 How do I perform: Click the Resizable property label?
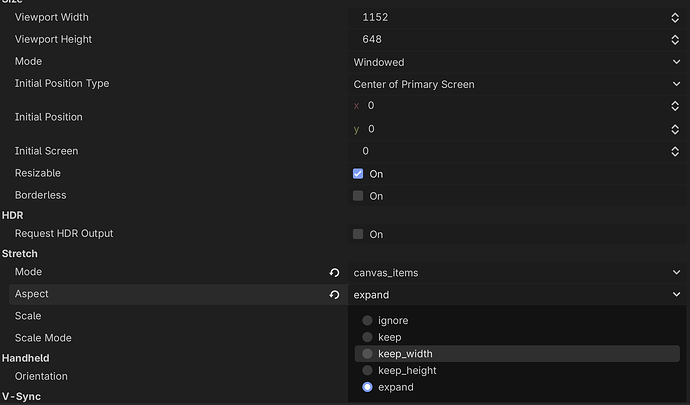[37, 173]
